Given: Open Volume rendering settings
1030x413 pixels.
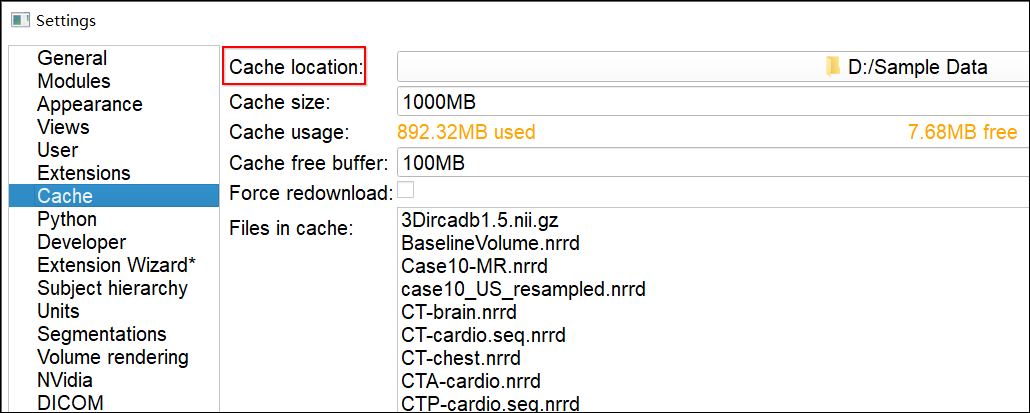Looking at the screenshot, I should tap(112, 357).
